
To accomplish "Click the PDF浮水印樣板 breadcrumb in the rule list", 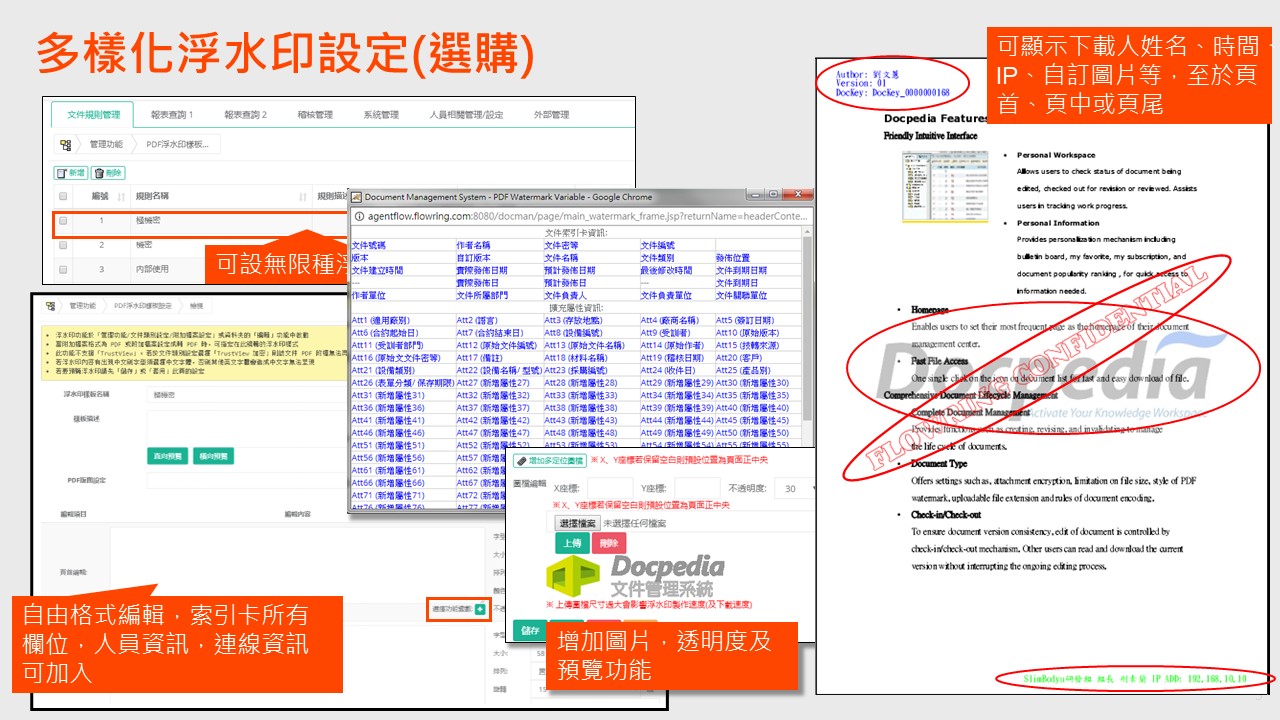I will 178,144.
